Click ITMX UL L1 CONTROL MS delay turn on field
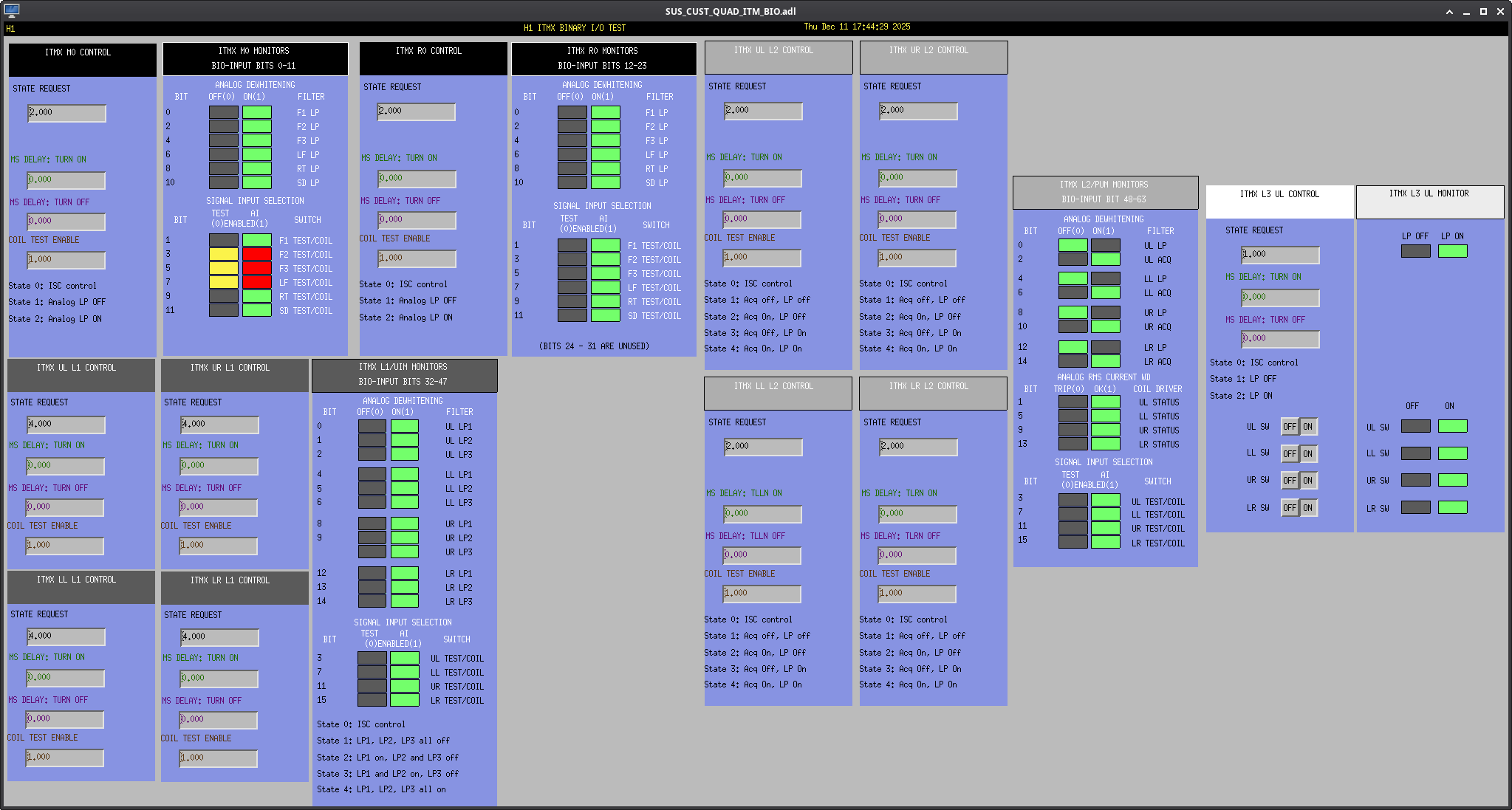Viewport: 1512px width, 810px height. click(x=65, y=466)
